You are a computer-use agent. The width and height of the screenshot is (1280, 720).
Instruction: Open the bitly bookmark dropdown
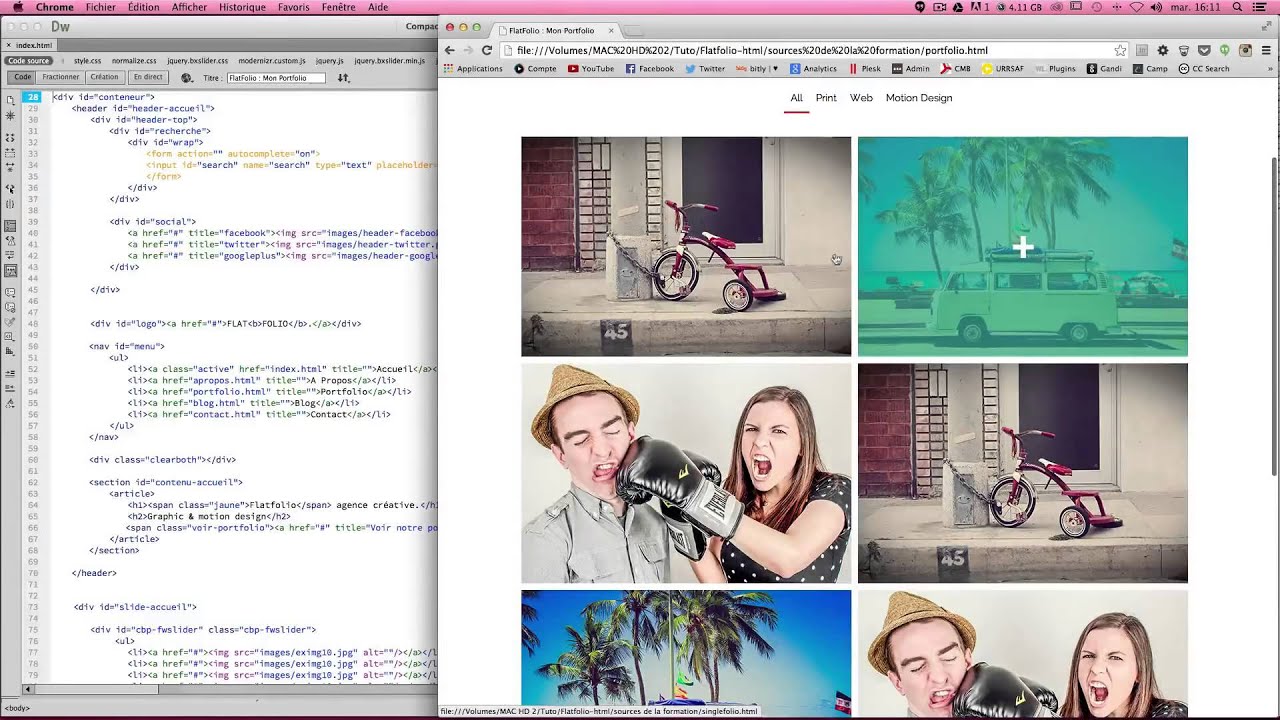point(757,69)
